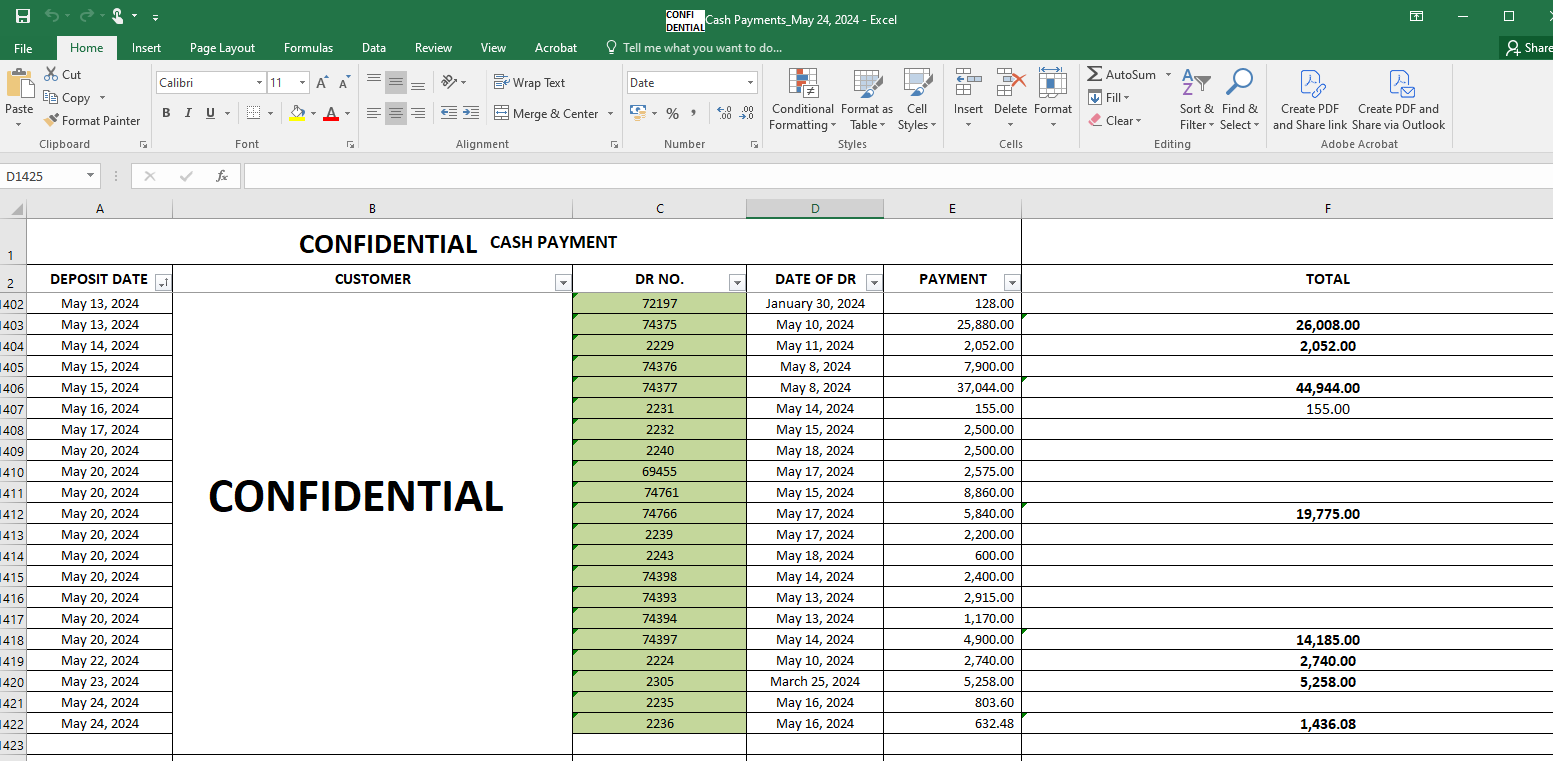Click Merge & Center button
The width and height of the screenshot is (1553, 761).
(x=546, y=113)
